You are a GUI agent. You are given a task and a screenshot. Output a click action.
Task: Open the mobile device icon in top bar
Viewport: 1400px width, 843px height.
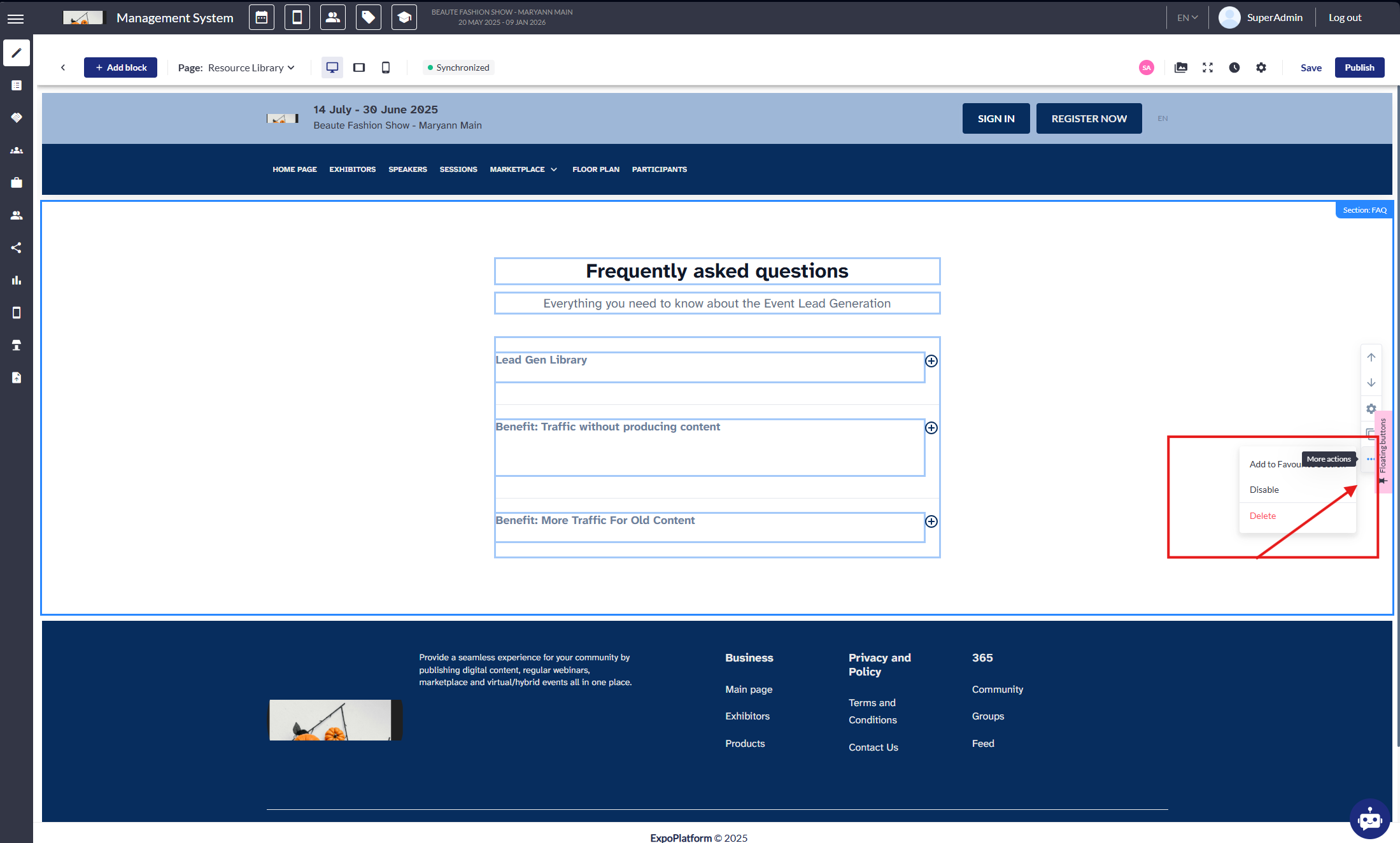[x=297, y=17]
